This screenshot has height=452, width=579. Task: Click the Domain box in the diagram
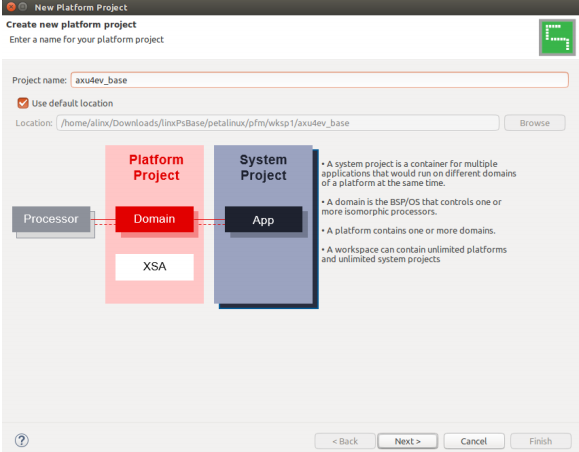tap(154, 219)
